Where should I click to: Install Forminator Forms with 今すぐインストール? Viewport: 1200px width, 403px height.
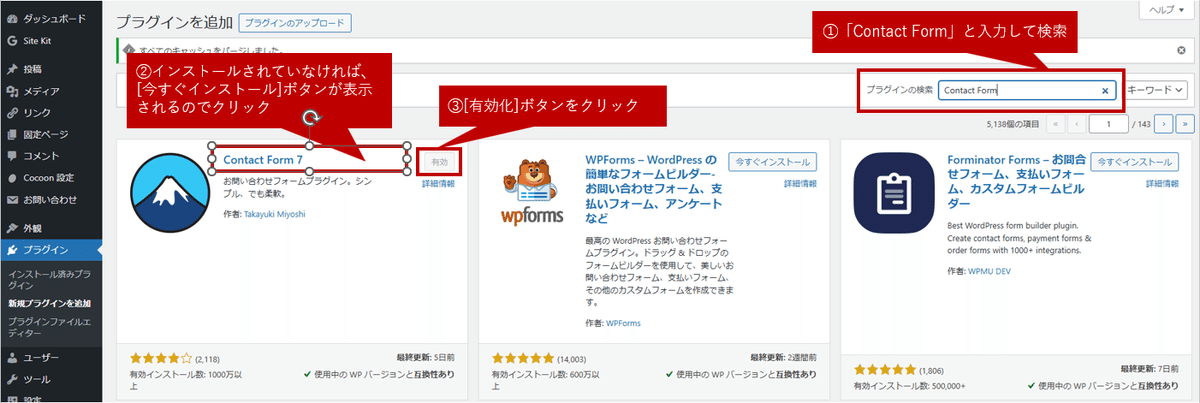(1134, 161)
